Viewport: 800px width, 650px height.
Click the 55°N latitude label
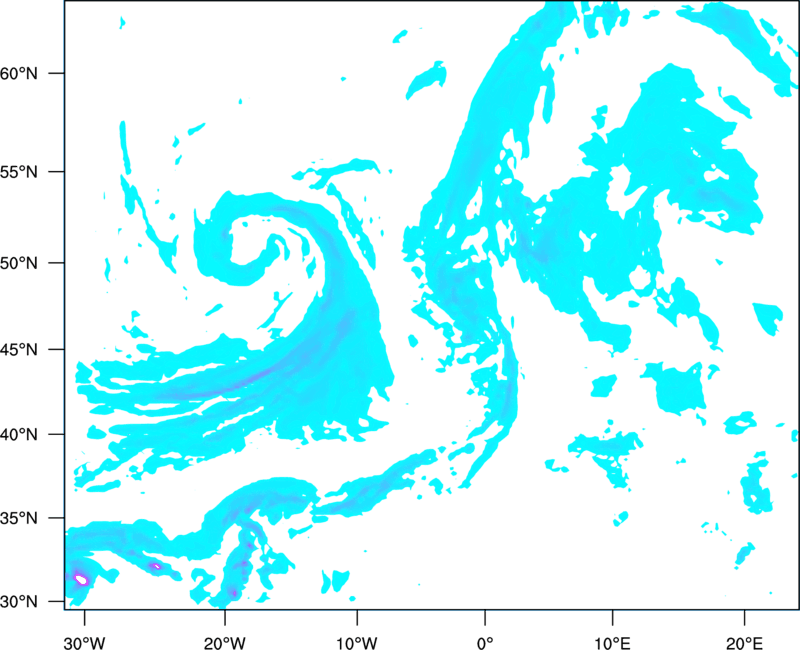tap(19, 172)
